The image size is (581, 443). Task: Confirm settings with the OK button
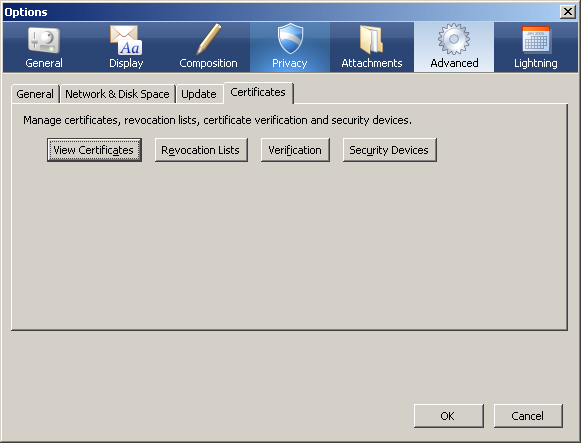448,416
